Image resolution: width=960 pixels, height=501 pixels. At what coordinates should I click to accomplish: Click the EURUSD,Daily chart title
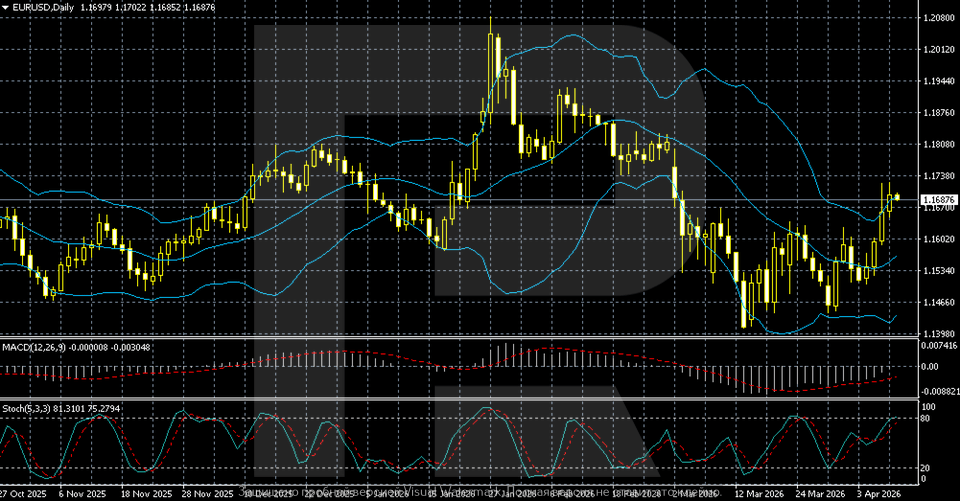click(38, 7)
